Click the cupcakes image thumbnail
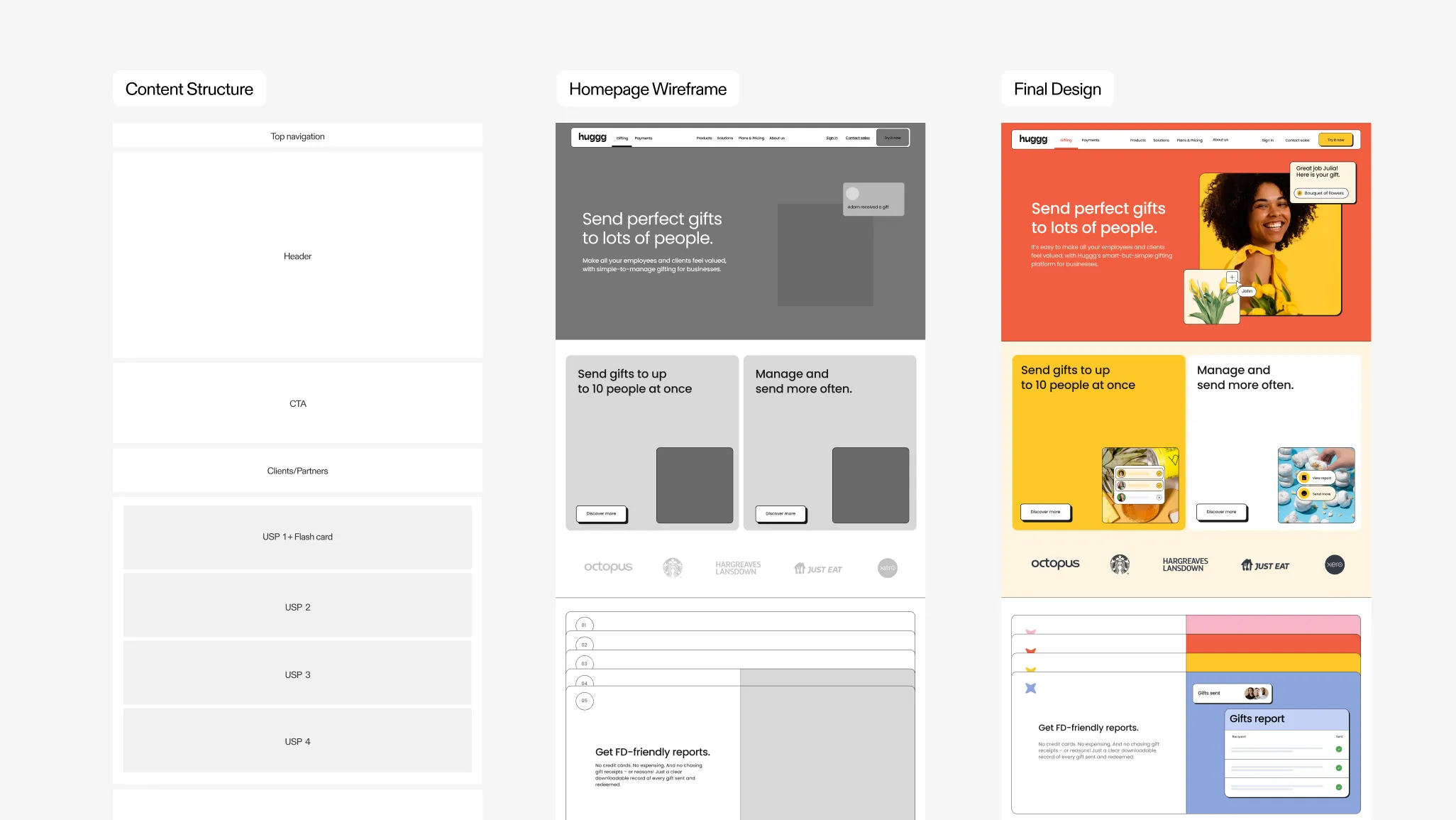Screen dimensions: 1456x820 tap(1316, 486)
